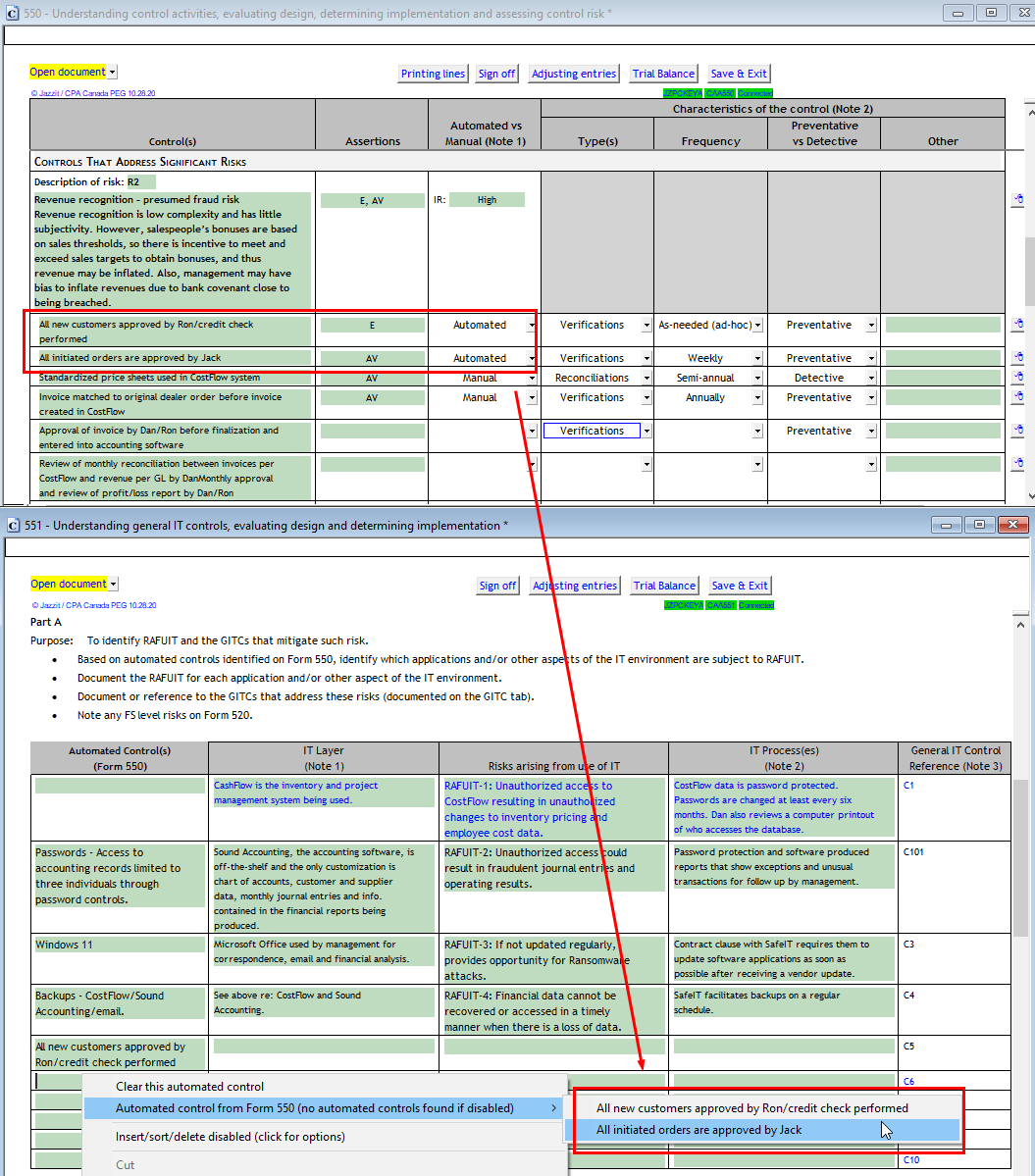Click row icon beside 'Review of monthly reconciliation' row
Image resolution: width=1035 pixels, height=1176 pixels.
[x=1017, y=464]
